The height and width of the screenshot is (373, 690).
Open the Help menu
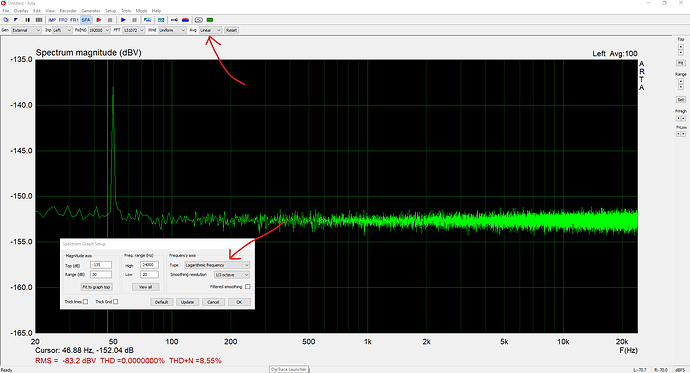156,11
